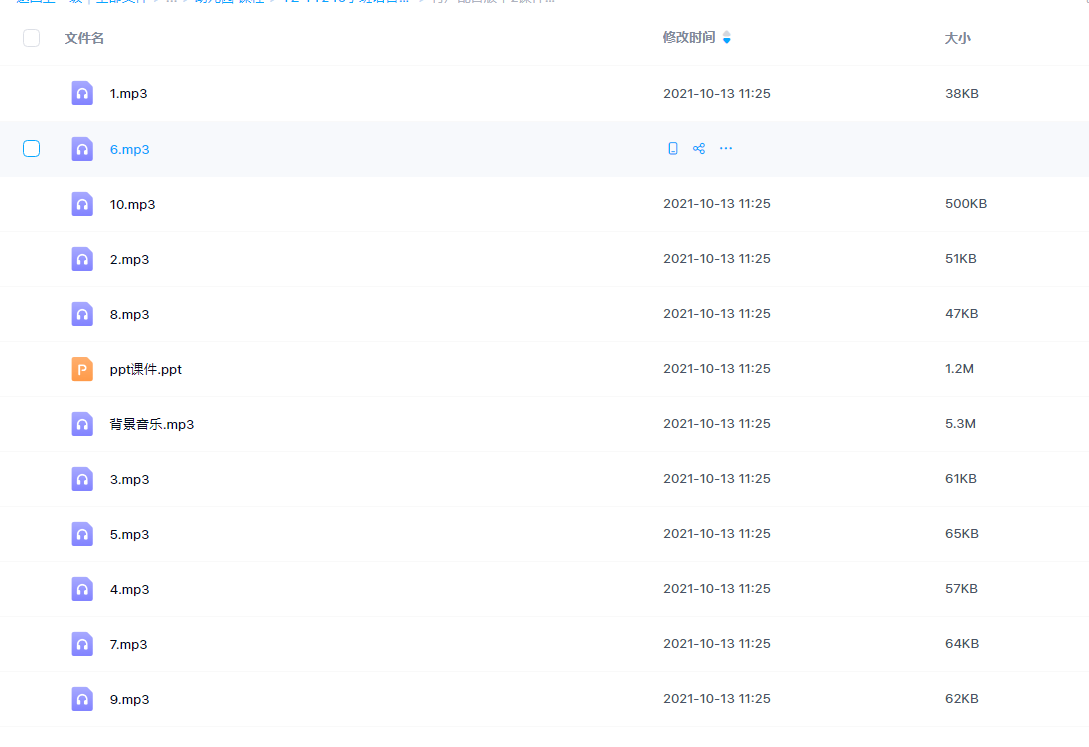Click the share icon for 6.mp3

699,149
